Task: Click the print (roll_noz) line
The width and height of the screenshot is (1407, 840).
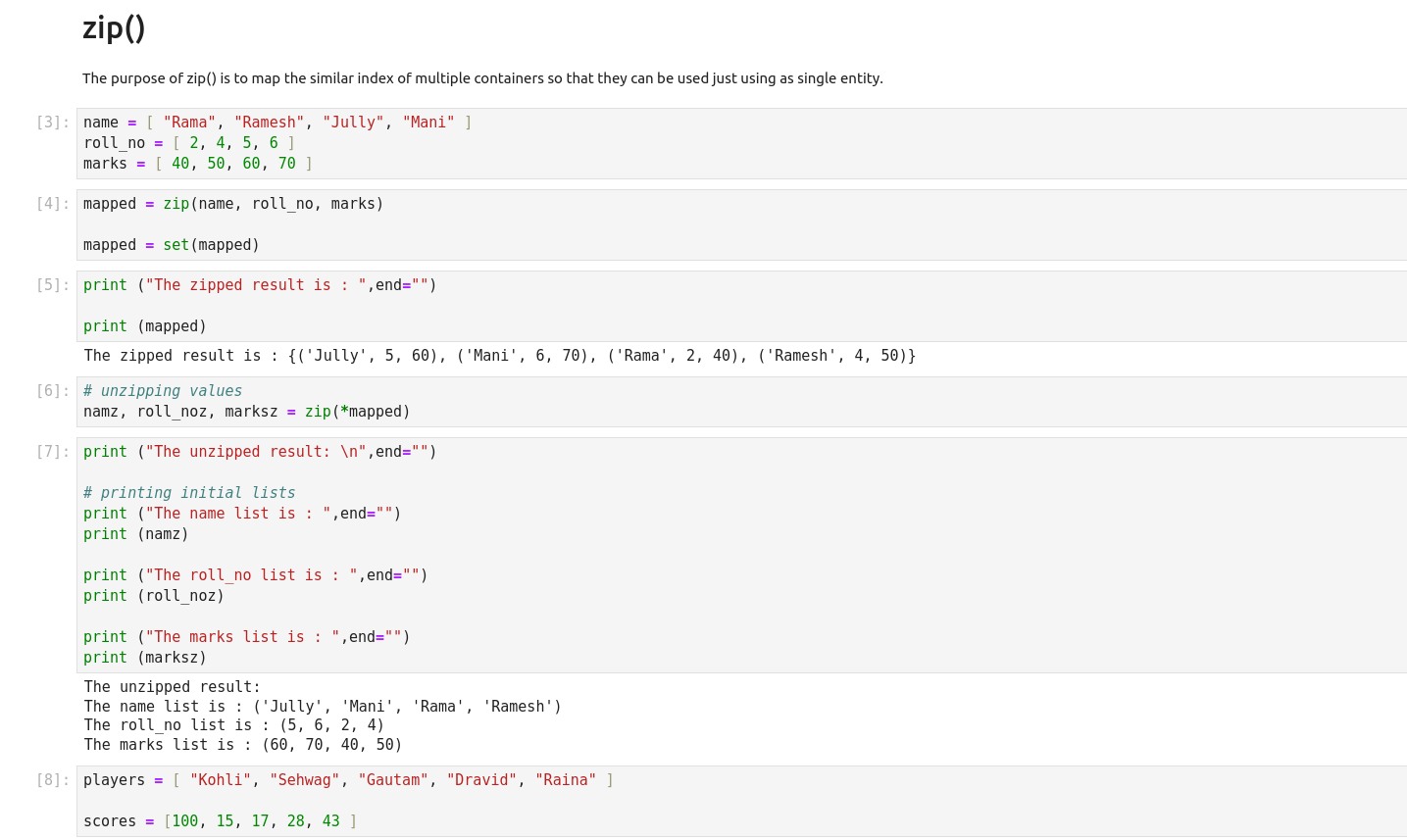Action: click(x=154, y=596)
